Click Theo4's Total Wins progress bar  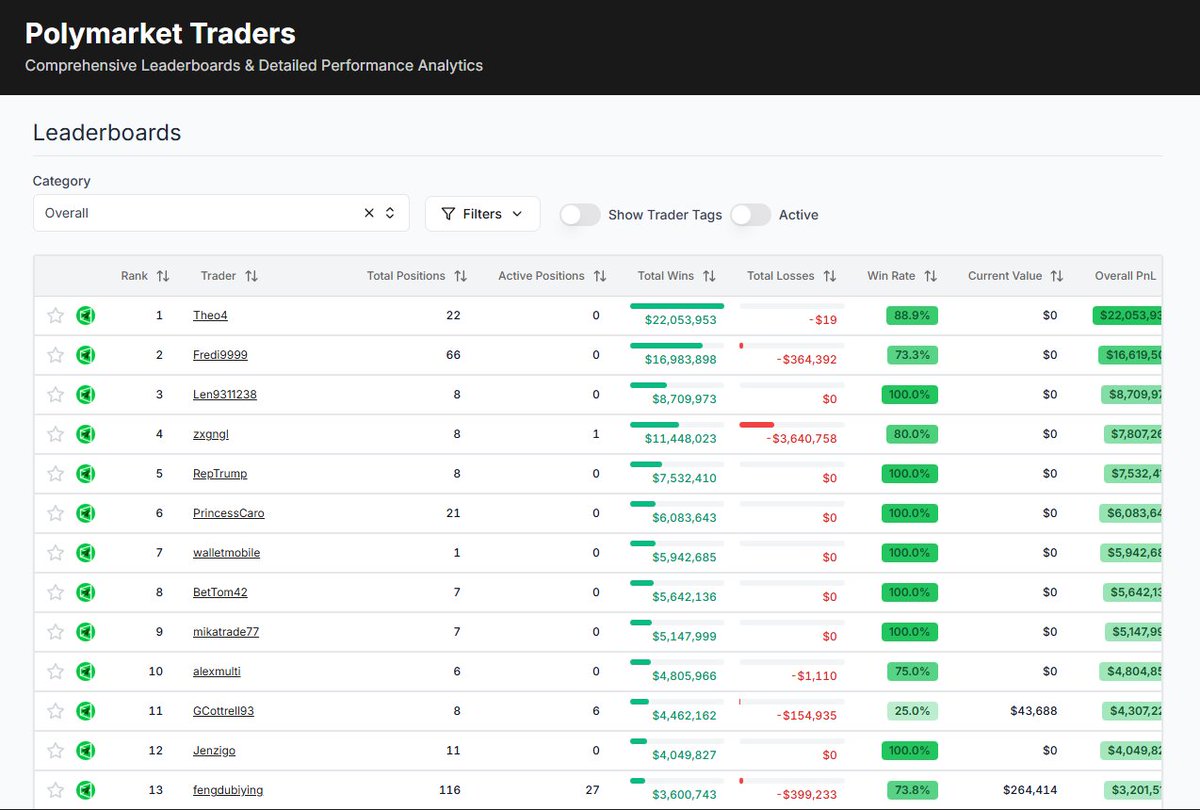pyautogui.click(x=676, y=305)
